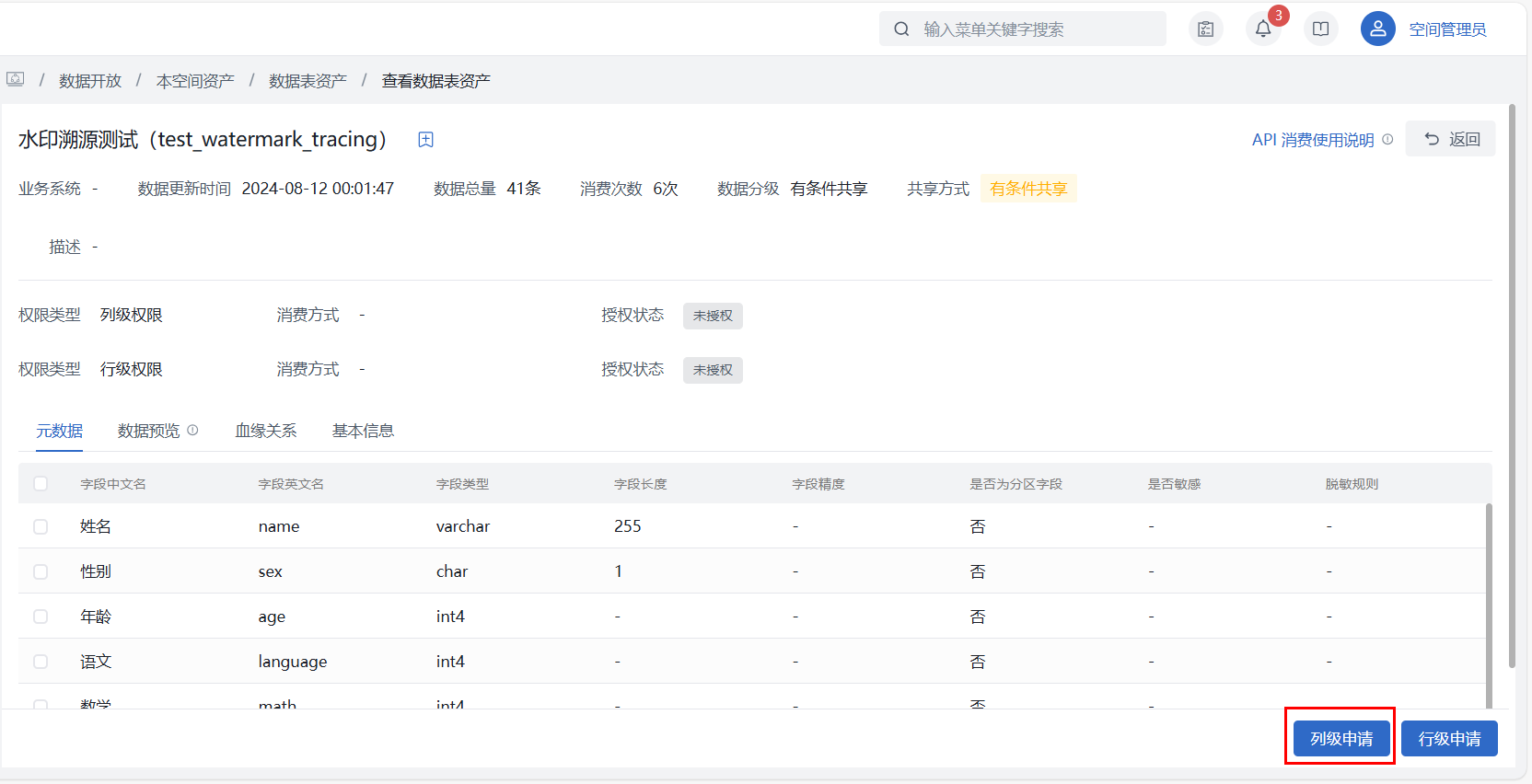This screenshot has width=1532, height=784.
Task: Click the page vertical scrollbar
Action: 1512,386
